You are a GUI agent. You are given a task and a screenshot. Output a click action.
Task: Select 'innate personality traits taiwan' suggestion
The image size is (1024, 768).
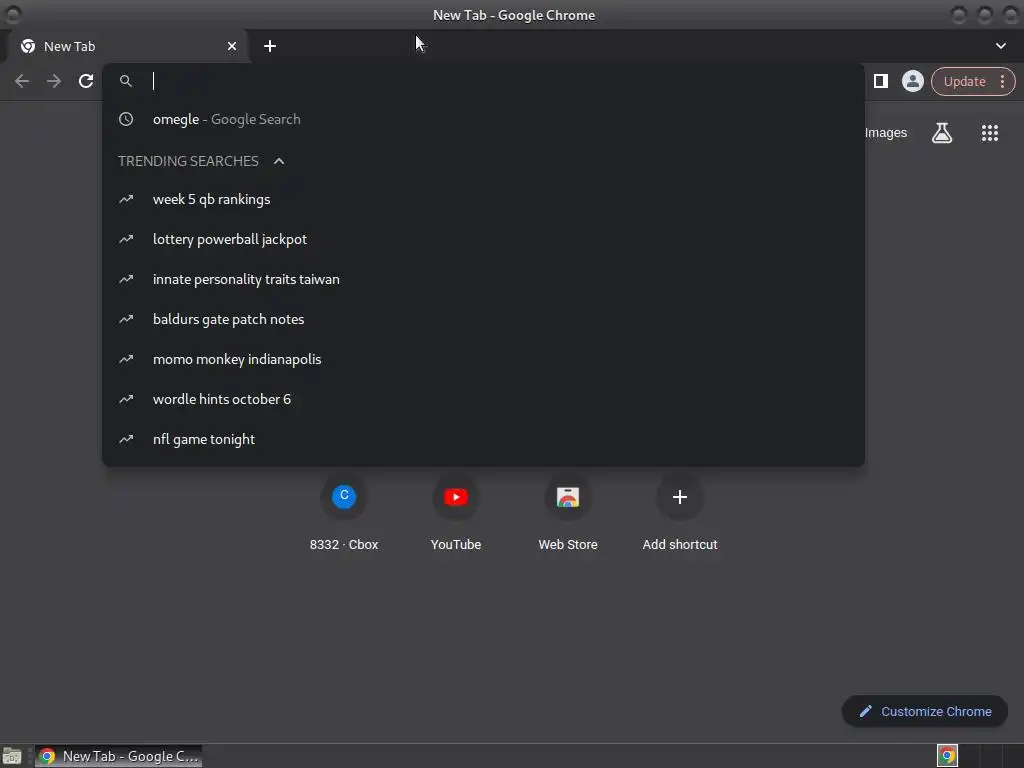coord(483,280)
